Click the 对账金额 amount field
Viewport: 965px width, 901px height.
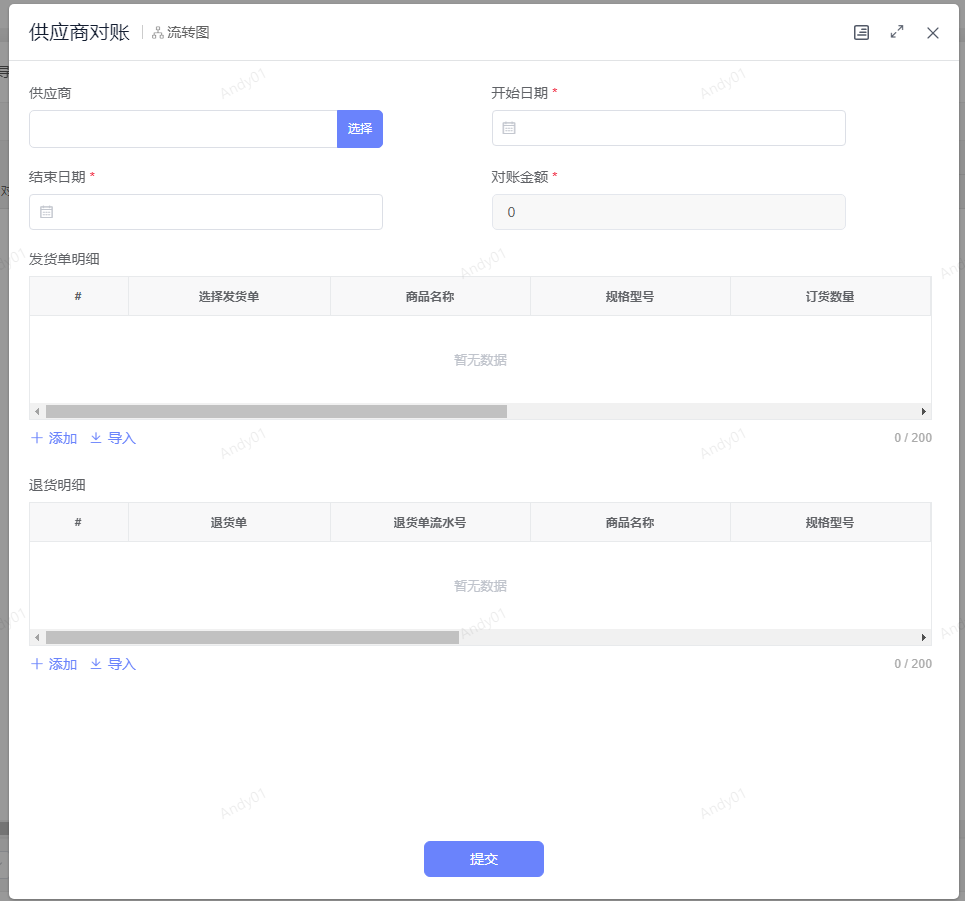668,212
